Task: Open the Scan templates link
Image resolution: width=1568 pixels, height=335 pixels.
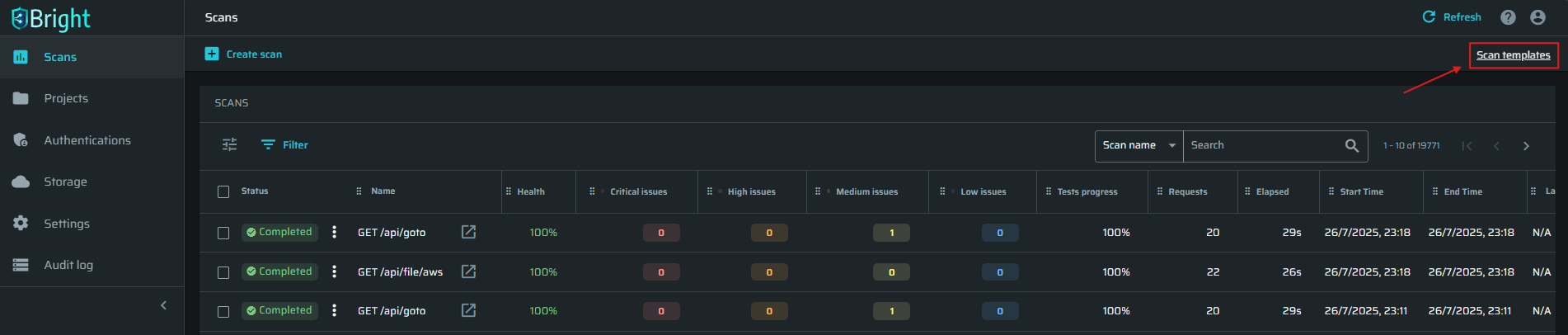Action: tap(1514, 55)
